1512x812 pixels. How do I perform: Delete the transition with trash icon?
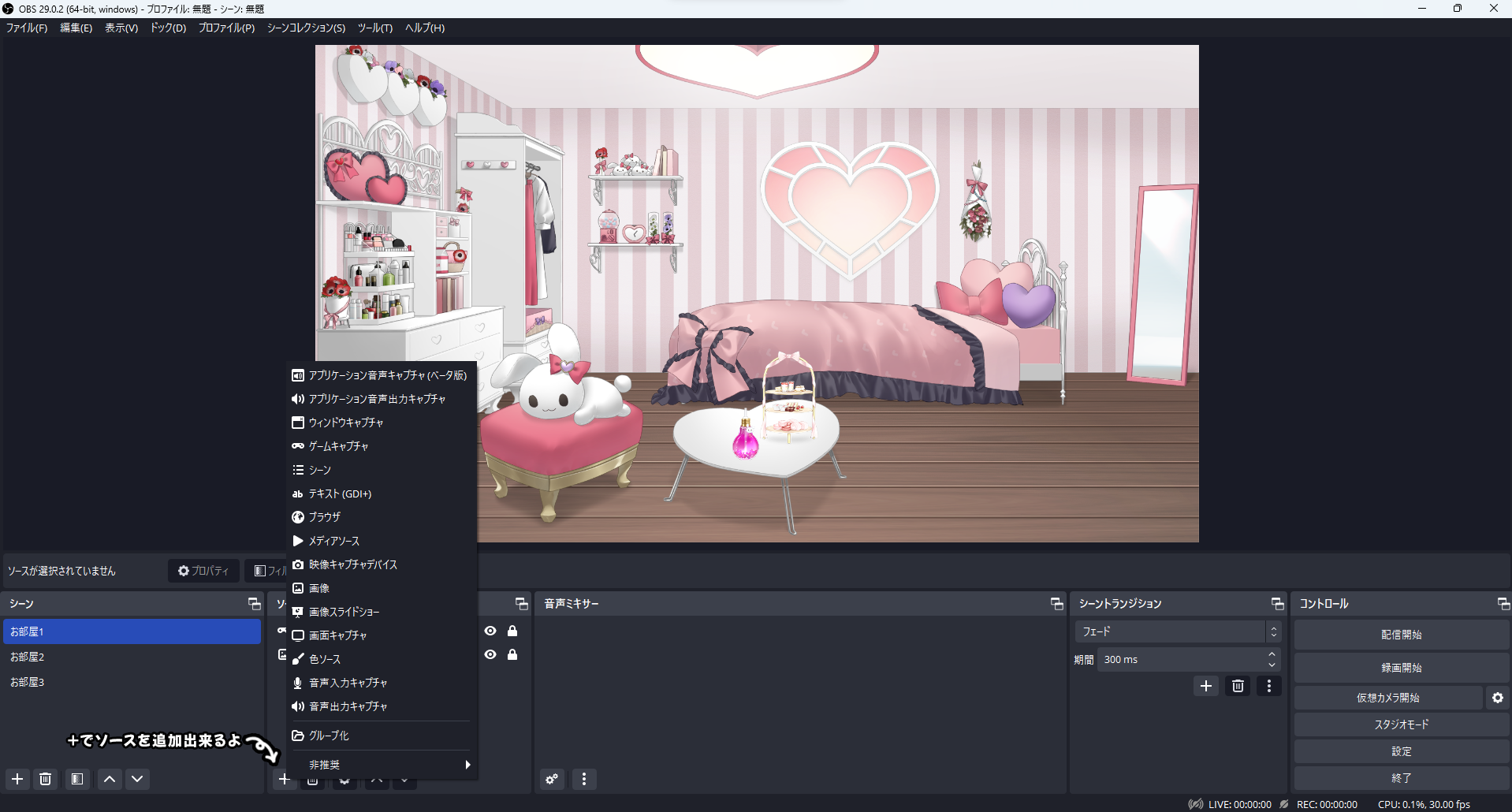click(x=1238, y=686)
